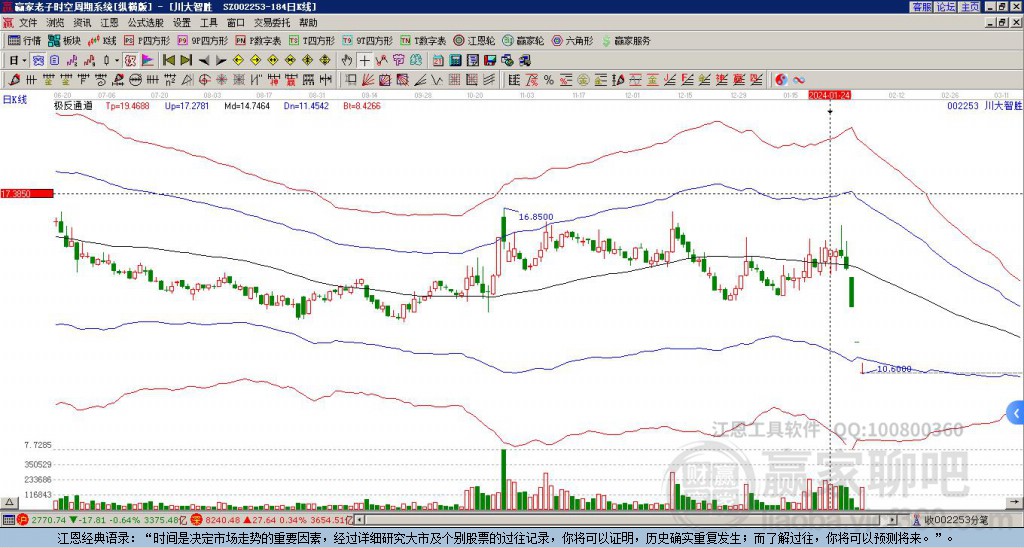The height and width of the screenshot is (548, 1024).
Task: Expand panel with triangle button bottom-left
Action: [x=9, y=502]
